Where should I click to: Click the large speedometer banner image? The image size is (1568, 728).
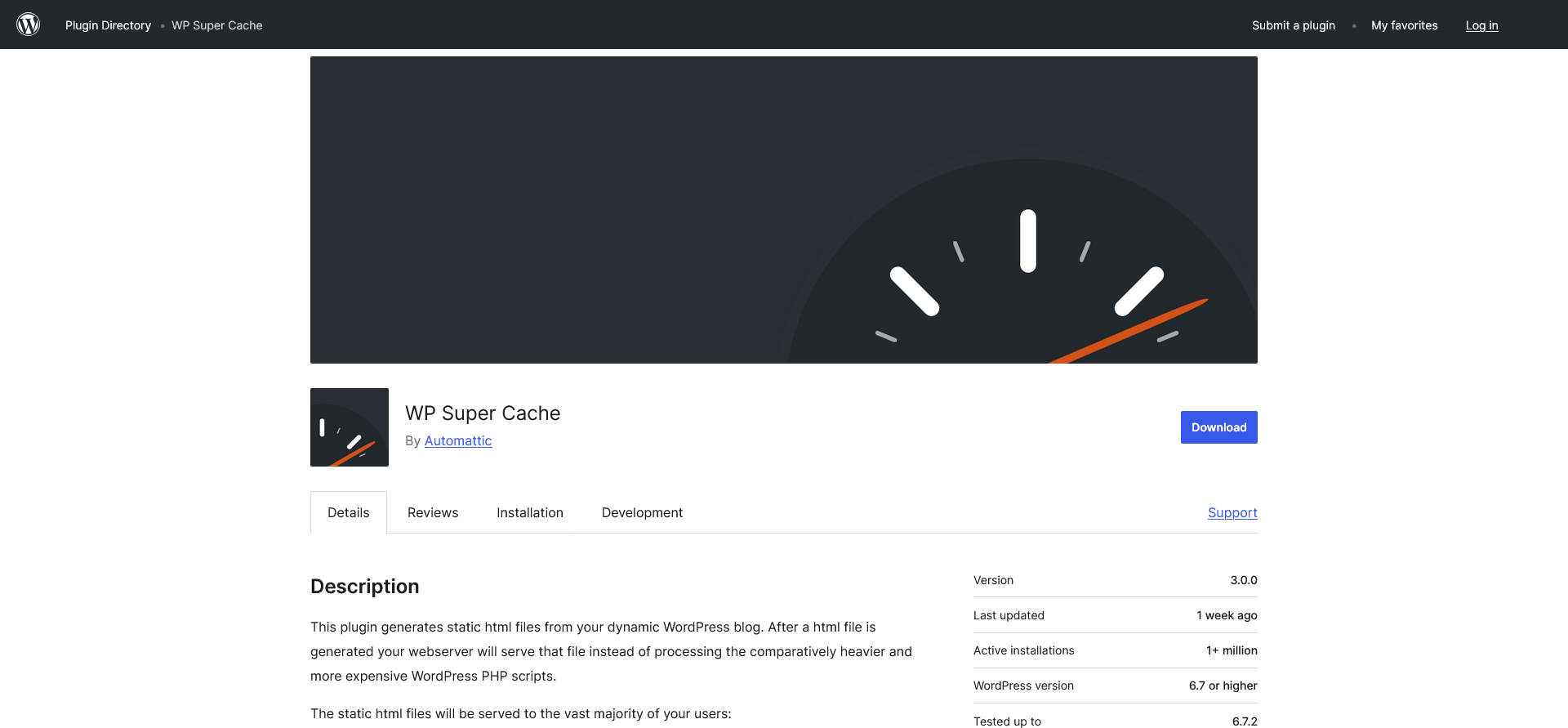[783, 210]
